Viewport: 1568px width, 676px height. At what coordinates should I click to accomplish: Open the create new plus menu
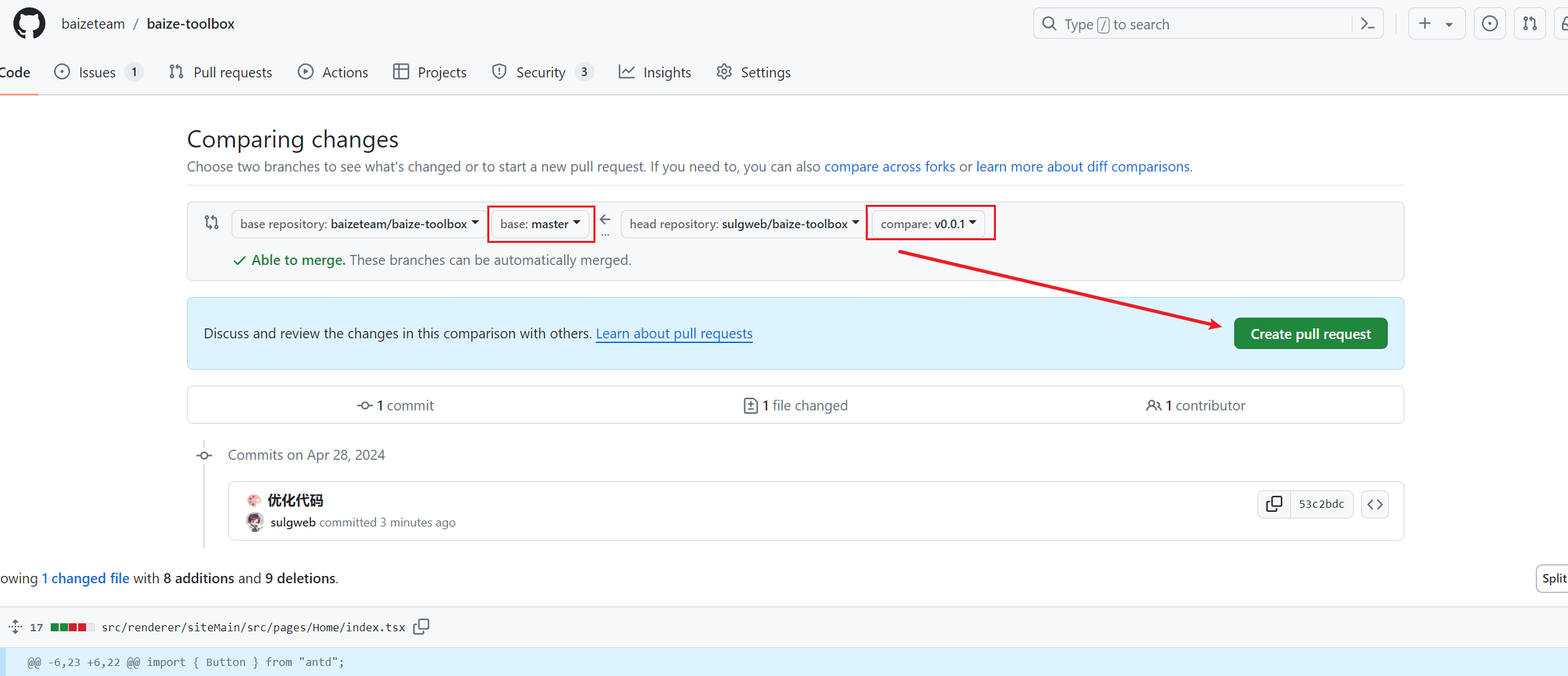(1436, 24)
